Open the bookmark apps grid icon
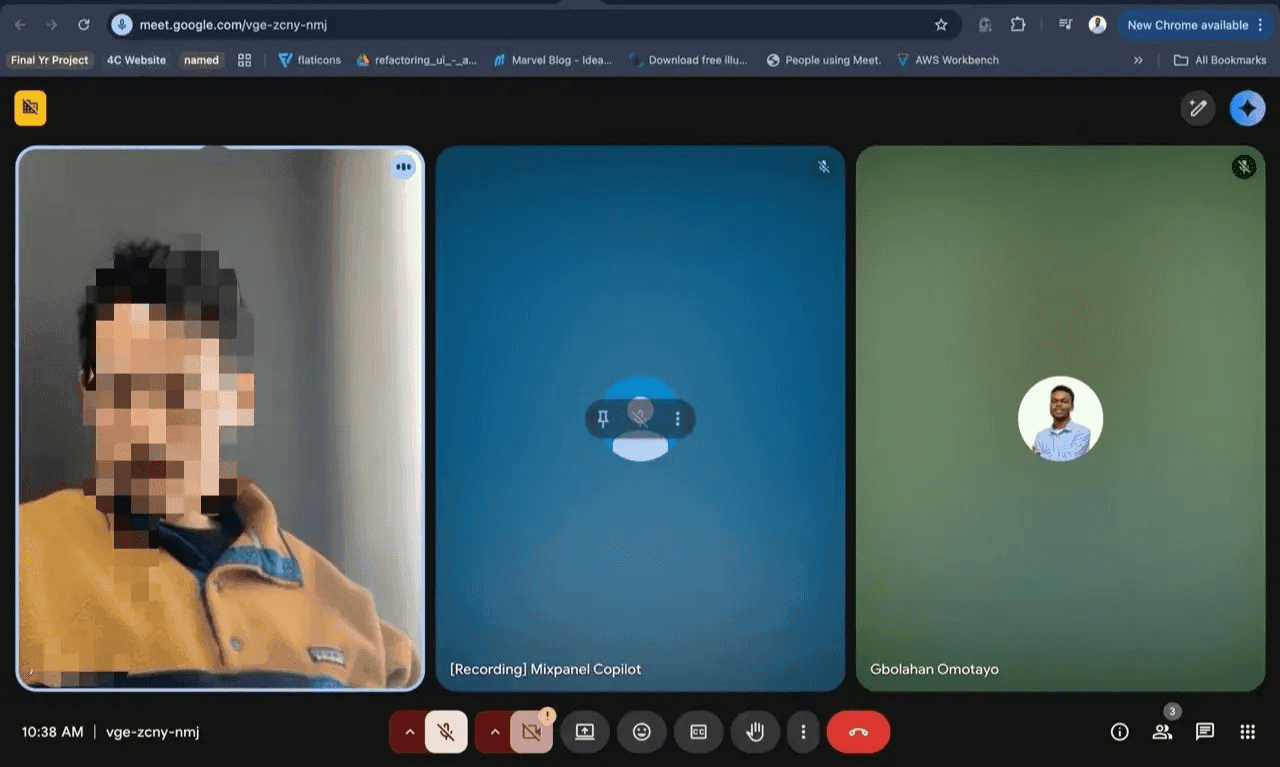 click(244, 60)
